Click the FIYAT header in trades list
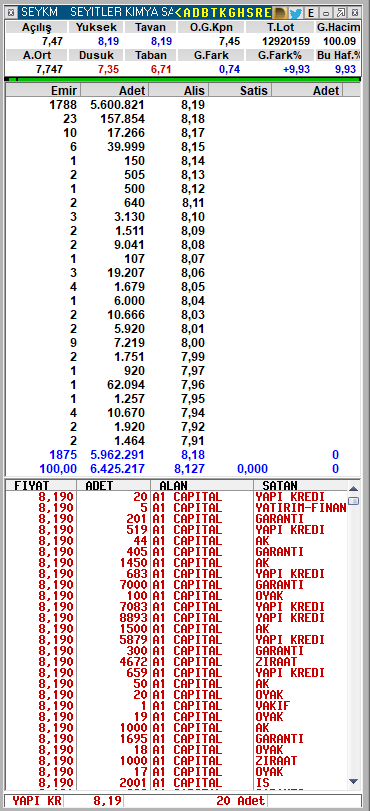 [x=41, y=486]
